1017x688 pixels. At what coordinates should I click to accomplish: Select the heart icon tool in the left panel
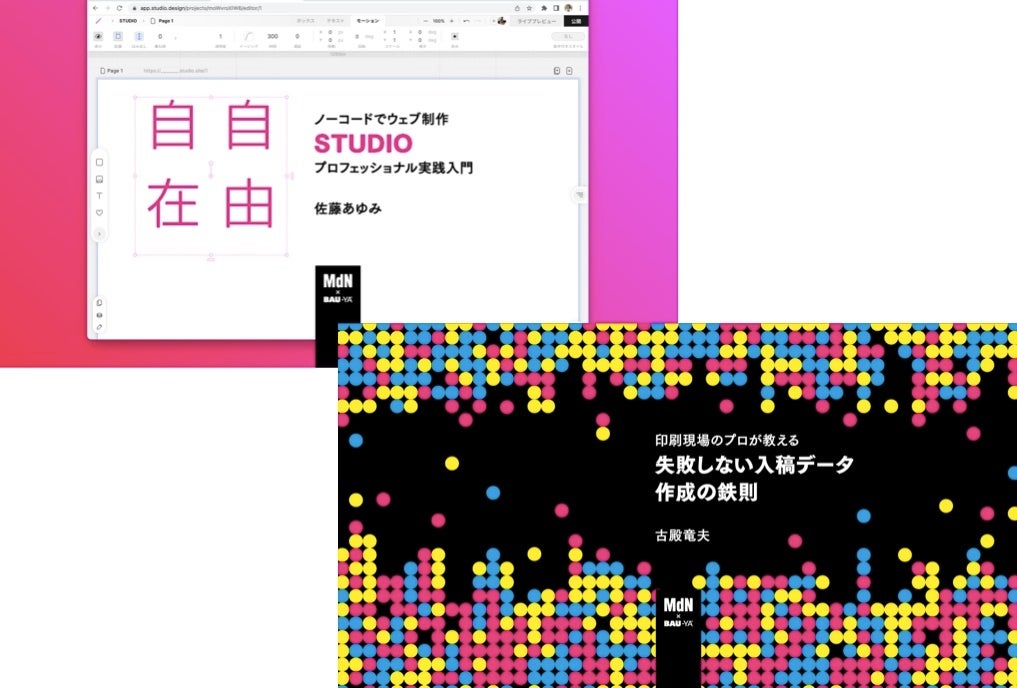[x=99, y=213]
